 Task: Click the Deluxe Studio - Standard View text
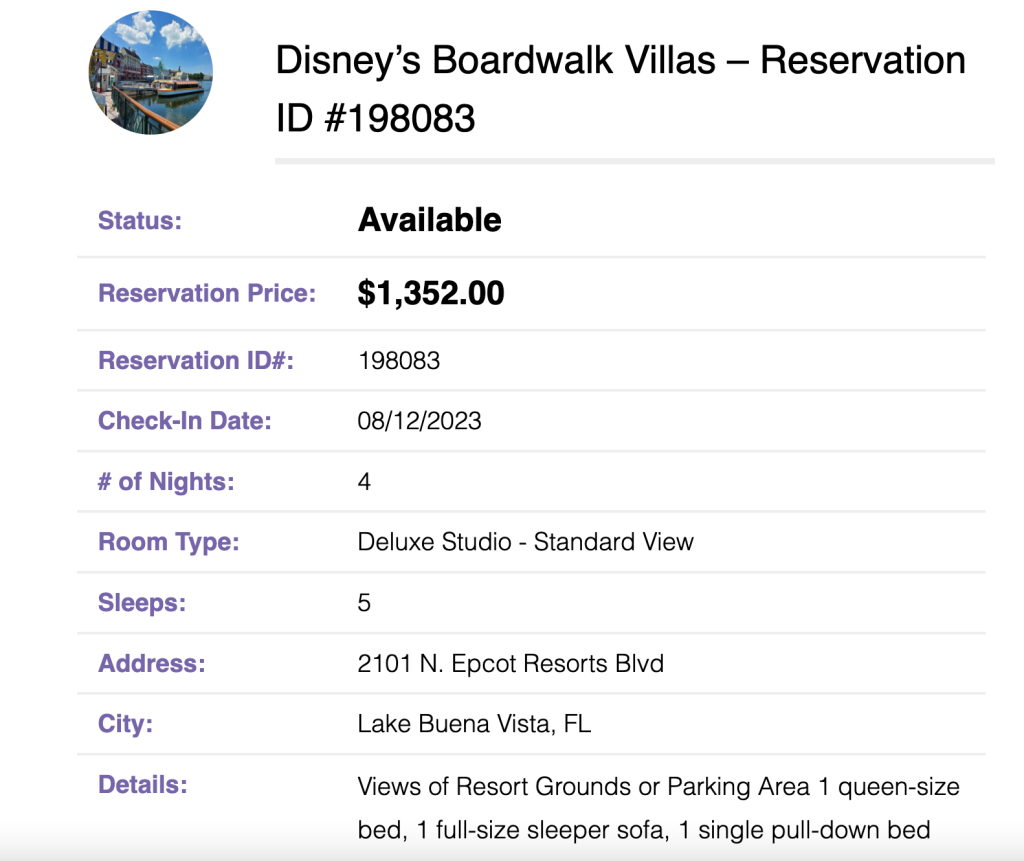coord(526,542)
